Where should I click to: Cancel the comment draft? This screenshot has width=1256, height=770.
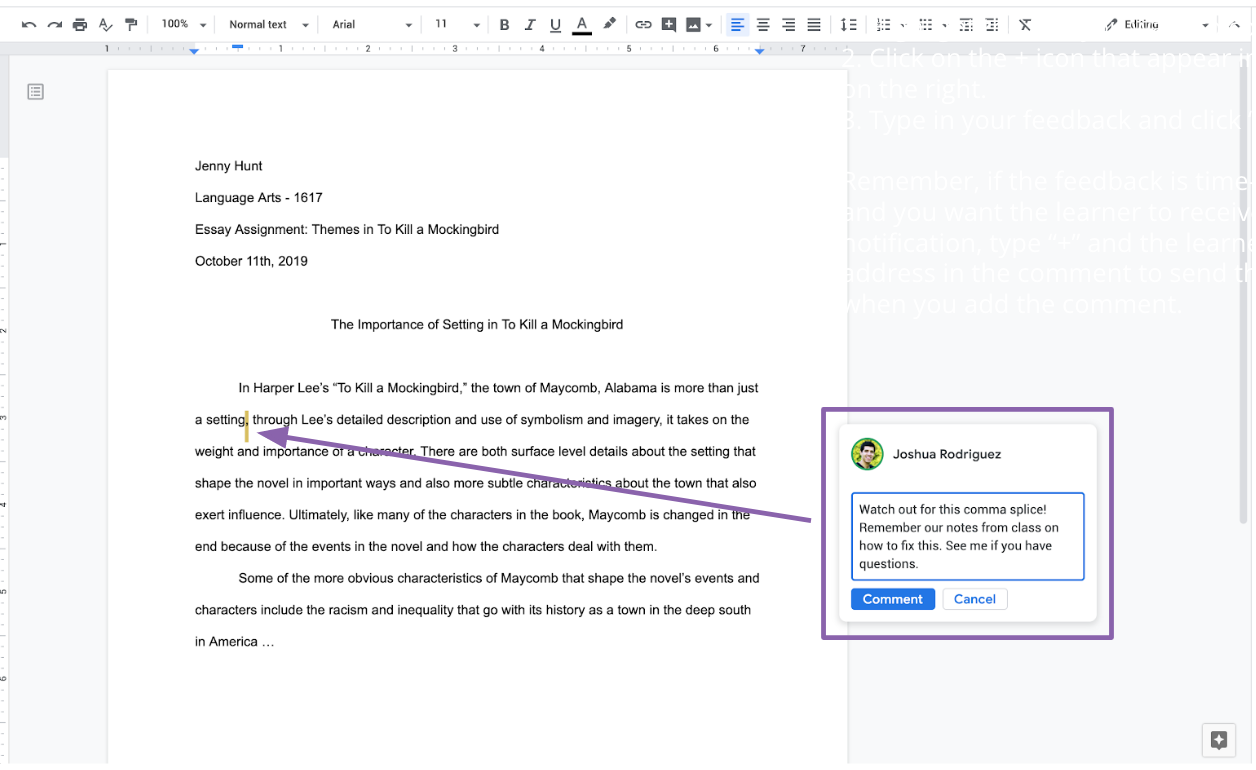coord(974,599)
